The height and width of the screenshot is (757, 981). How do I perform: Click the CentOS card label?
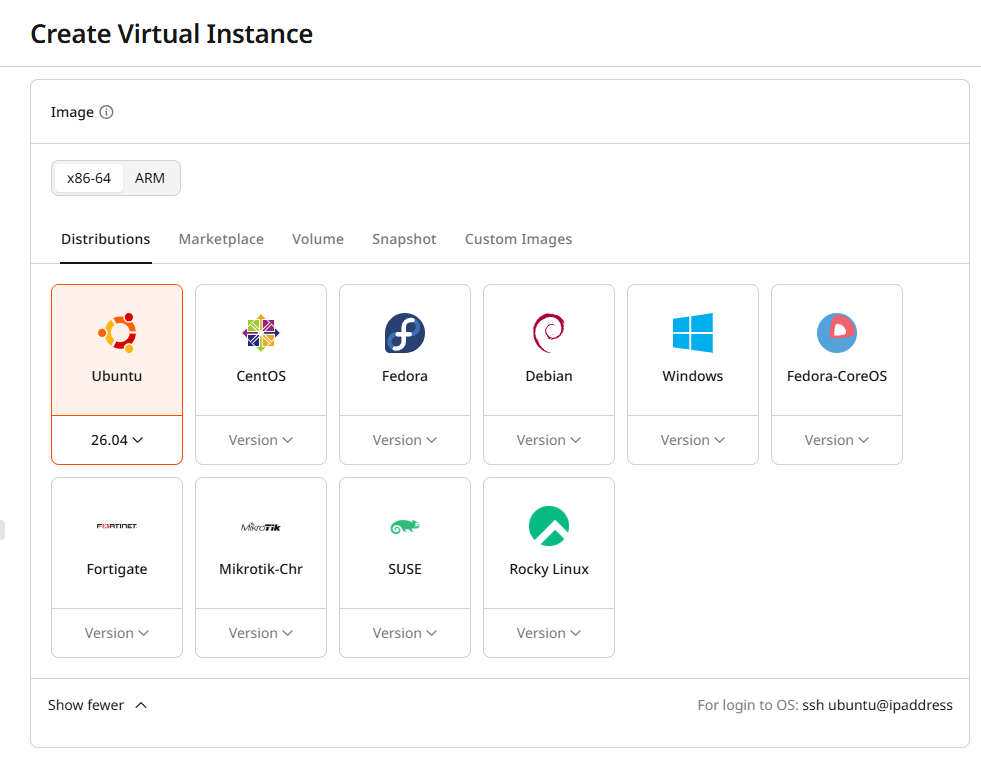[x=261, y=376]
